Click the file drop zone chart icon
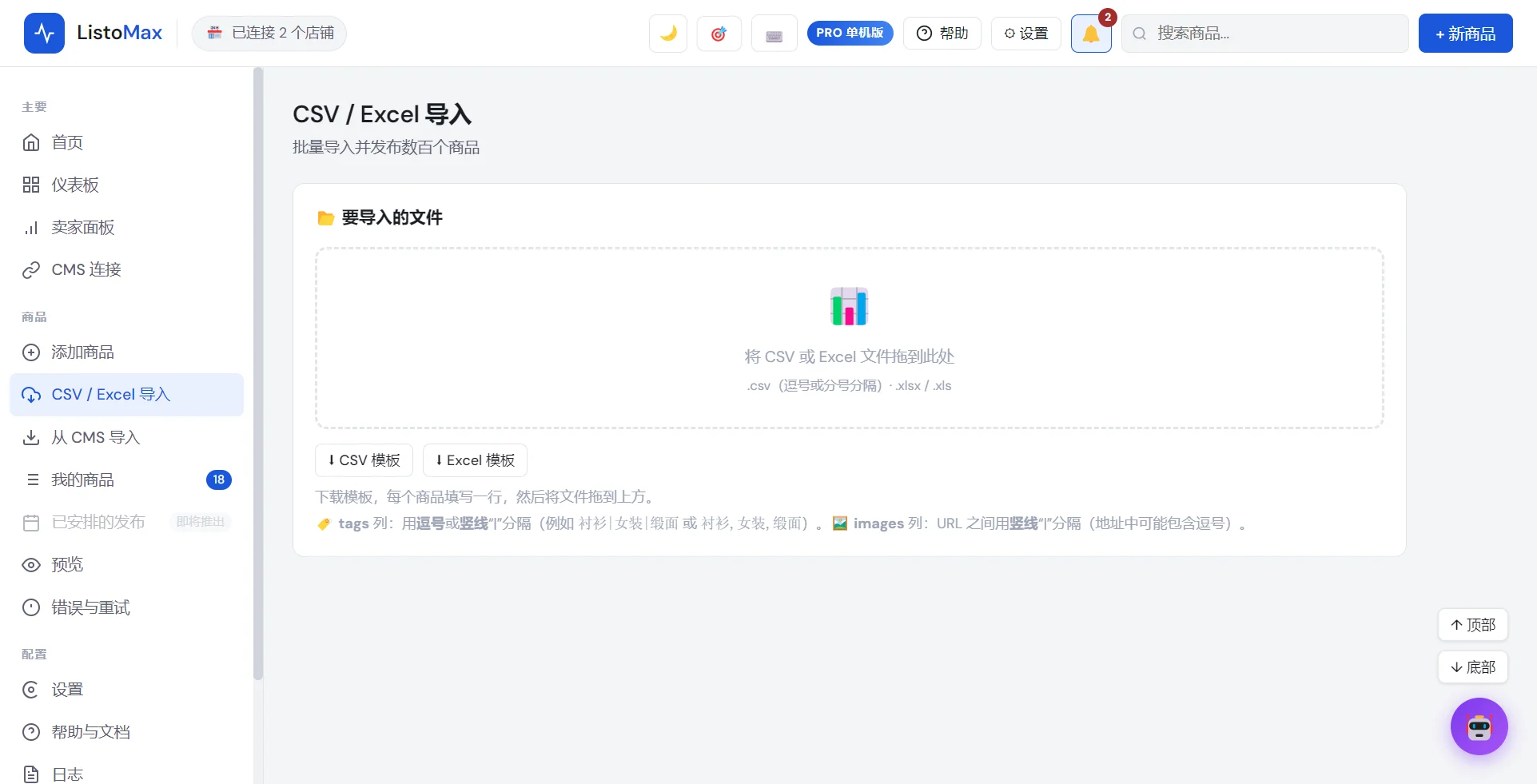Viewport: 1537px width, 784px height. pyautogui.click(x=849, y=306)
